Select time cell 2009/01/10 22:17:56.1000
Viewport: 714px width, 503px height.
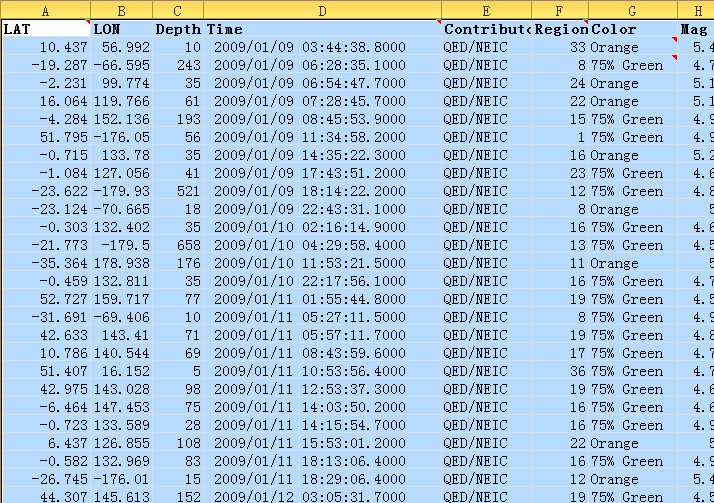322,280
